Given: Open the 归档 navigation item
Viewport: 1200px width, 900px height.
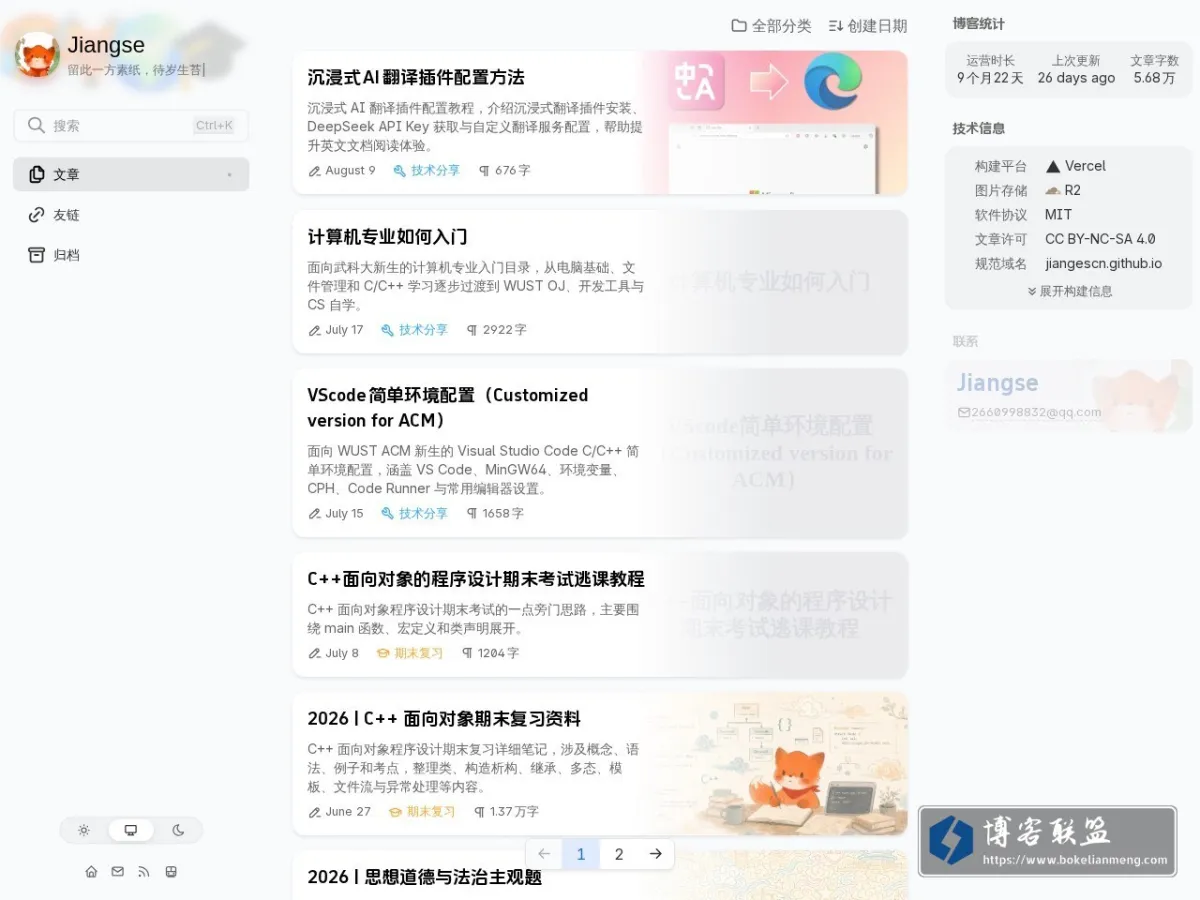Looking at the screenshot, I should coord(131,254).
